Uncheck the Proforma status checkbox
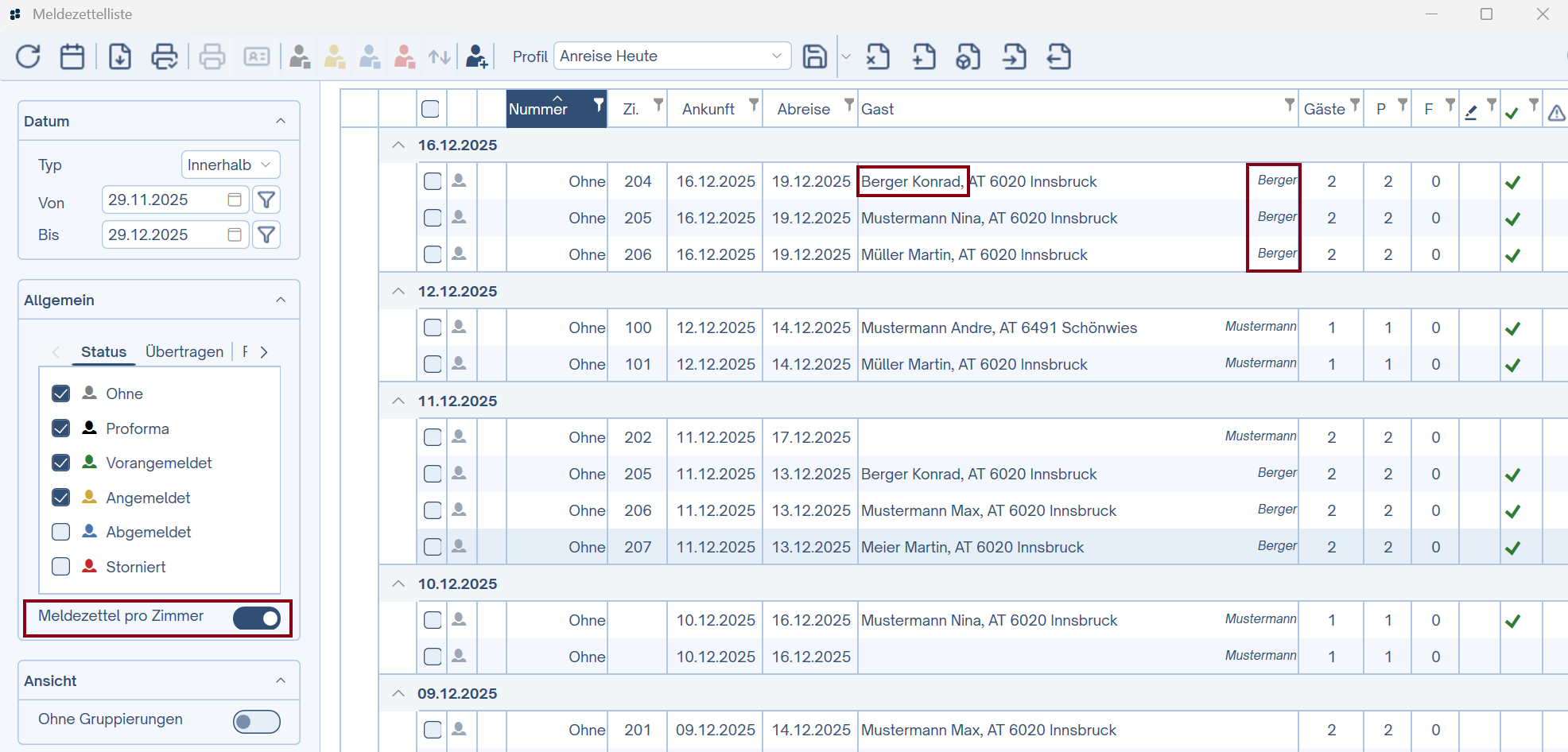Screen dimensions: 1568x752 (61, 428)
